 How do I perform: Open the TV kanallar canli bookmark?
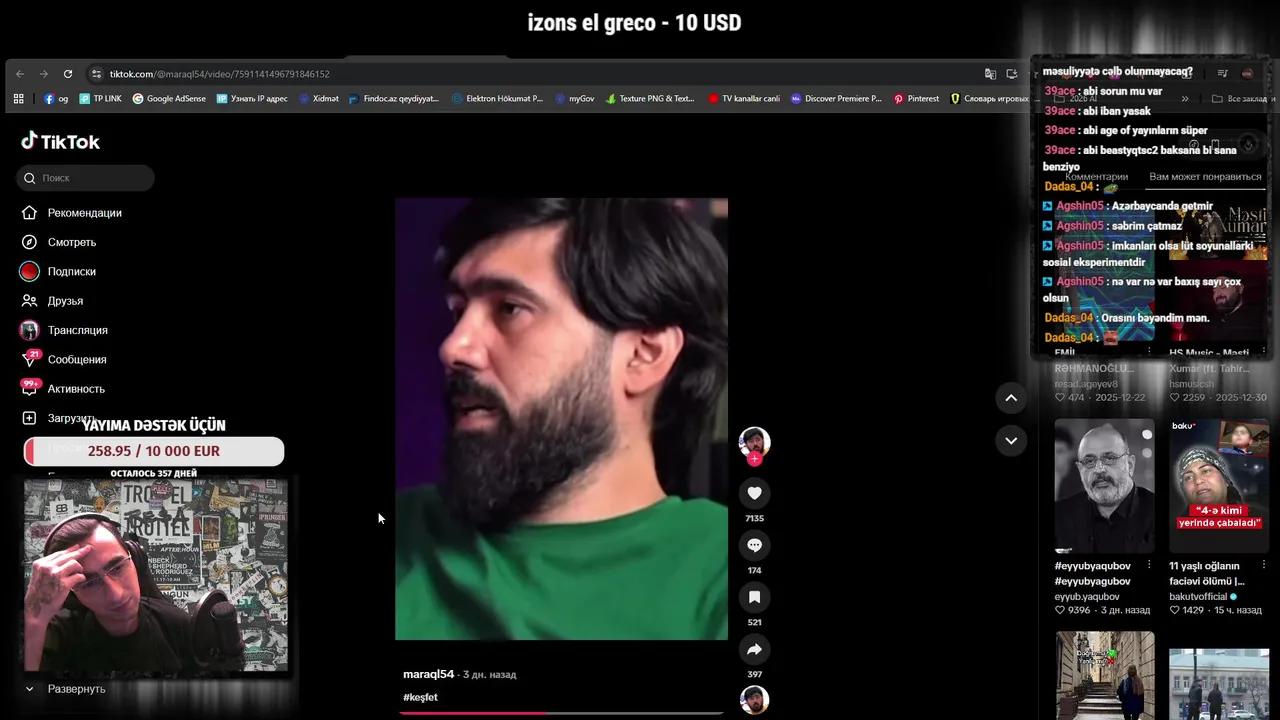click(744, 99)
